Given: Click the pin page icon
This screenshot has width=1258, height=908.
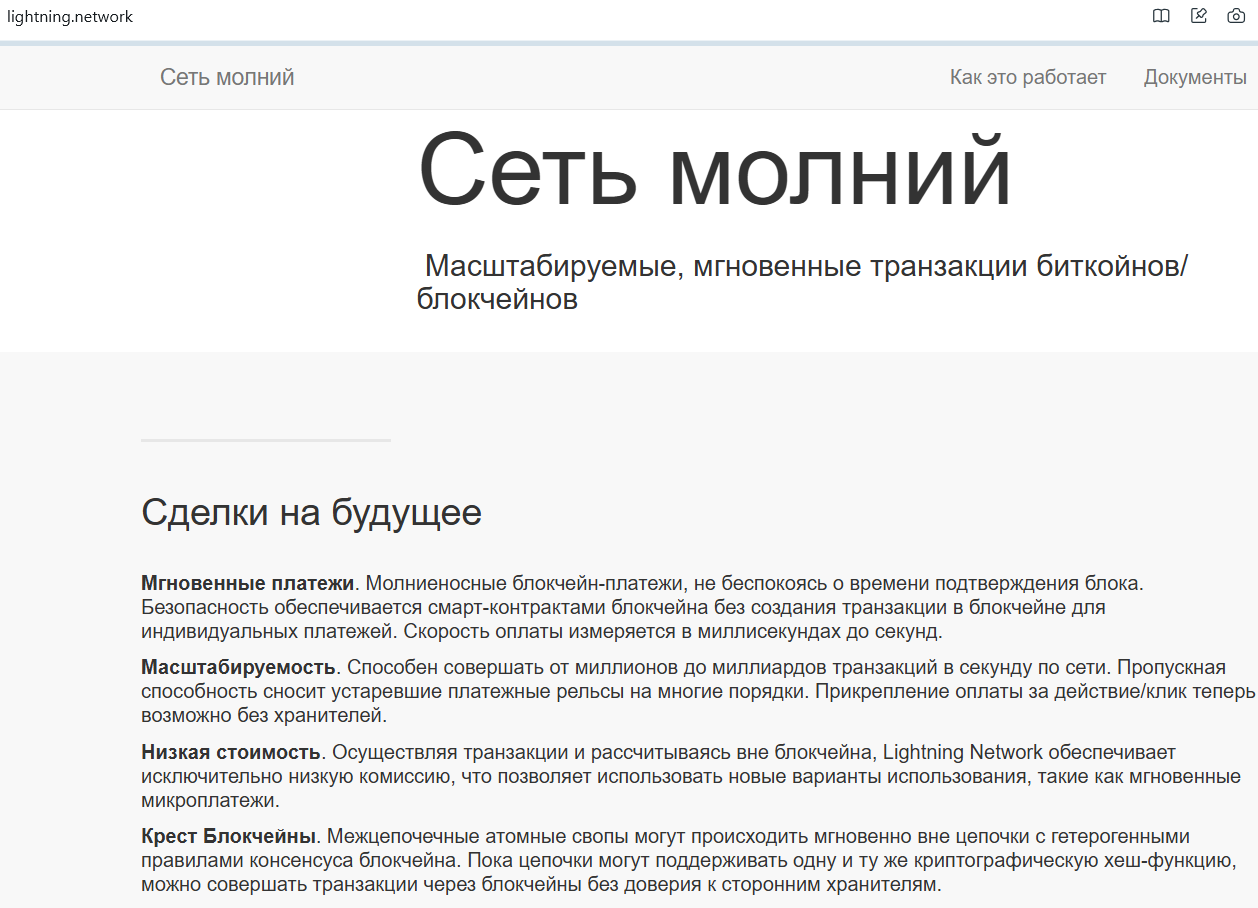Looking at the screenshot, I should (1199, 16).
